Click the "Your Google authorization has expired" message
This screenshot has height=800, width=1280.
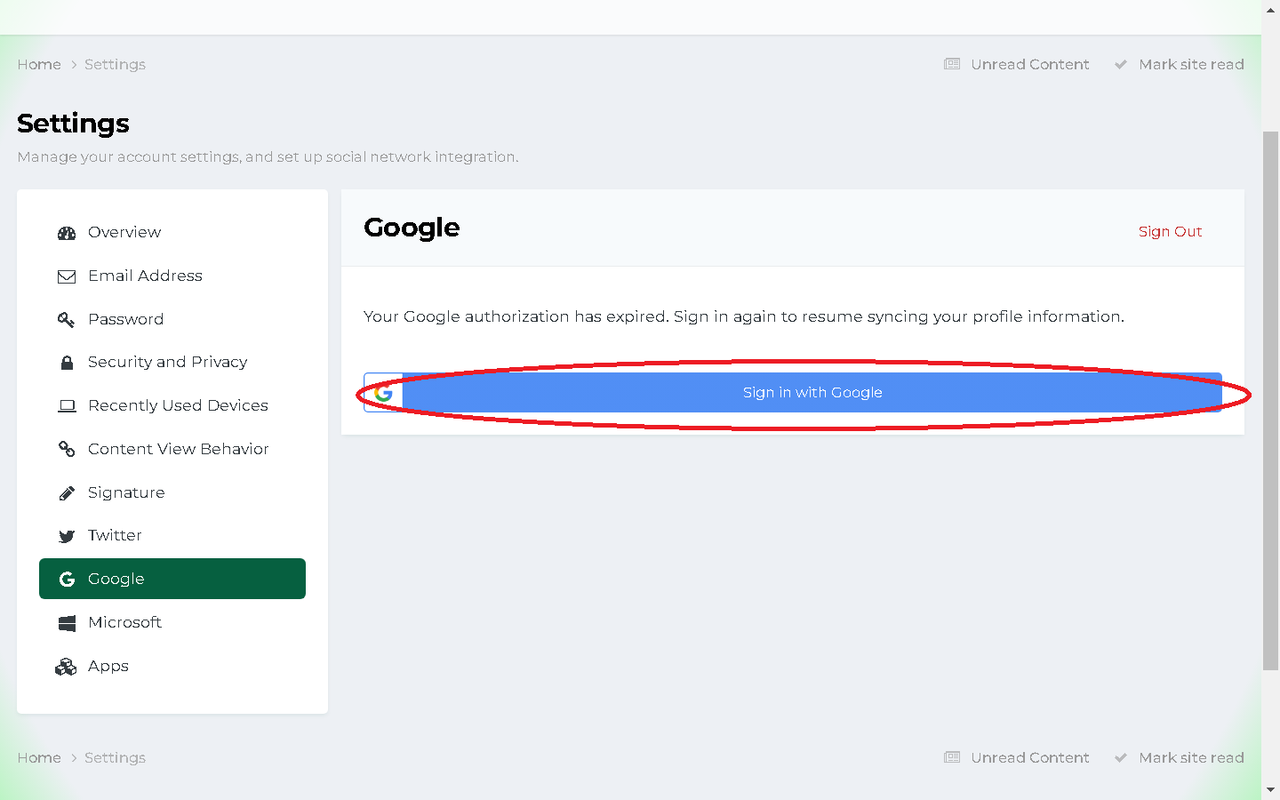[744, 317]
